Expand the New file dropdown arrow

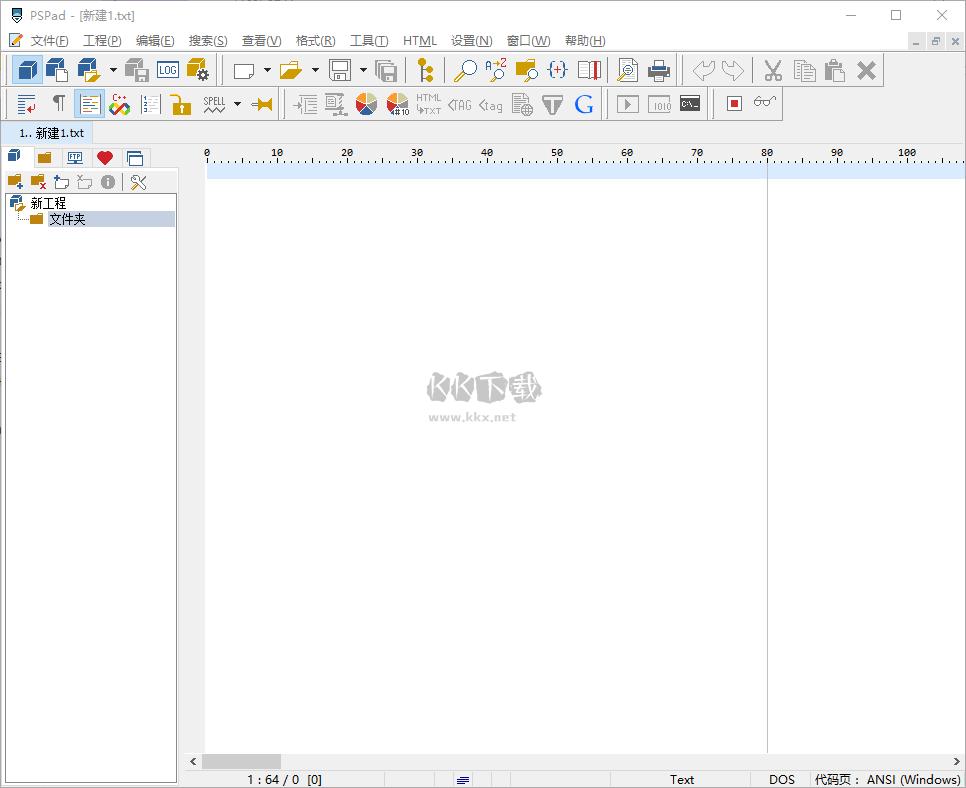point(267,70)
